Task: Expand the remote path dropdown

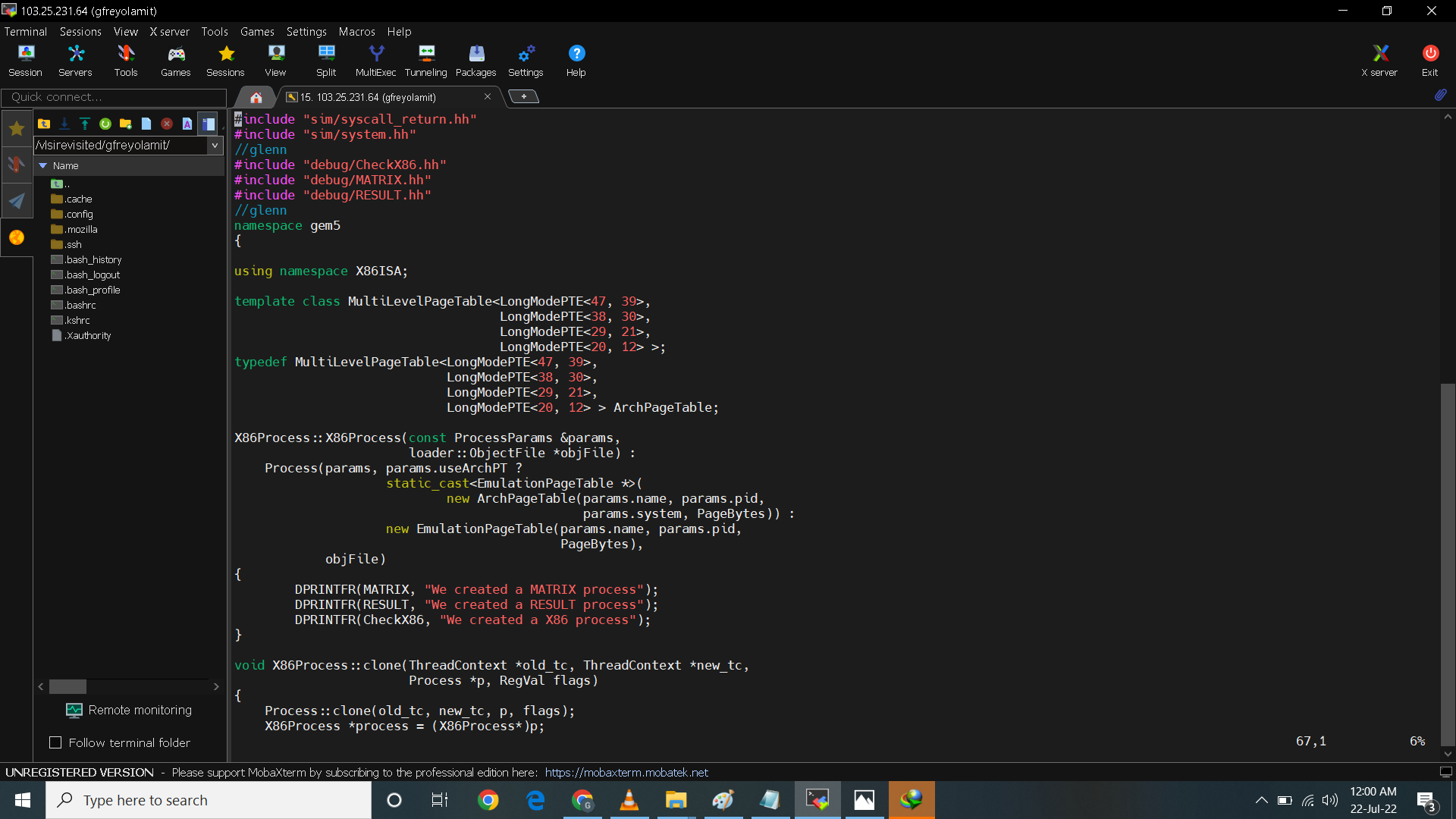Action: coord(215,145)
